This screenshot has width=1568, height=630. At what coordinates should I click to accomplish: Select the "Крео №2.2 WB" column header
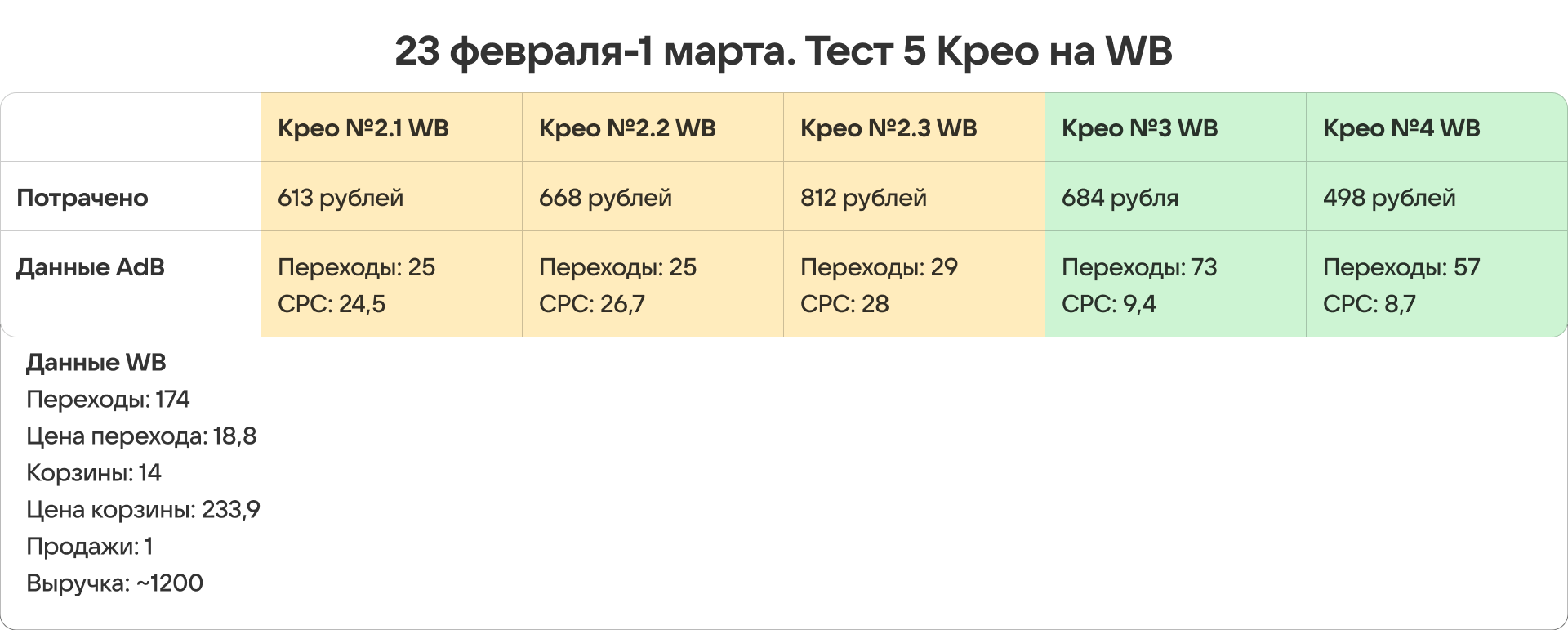pos(627,128)
